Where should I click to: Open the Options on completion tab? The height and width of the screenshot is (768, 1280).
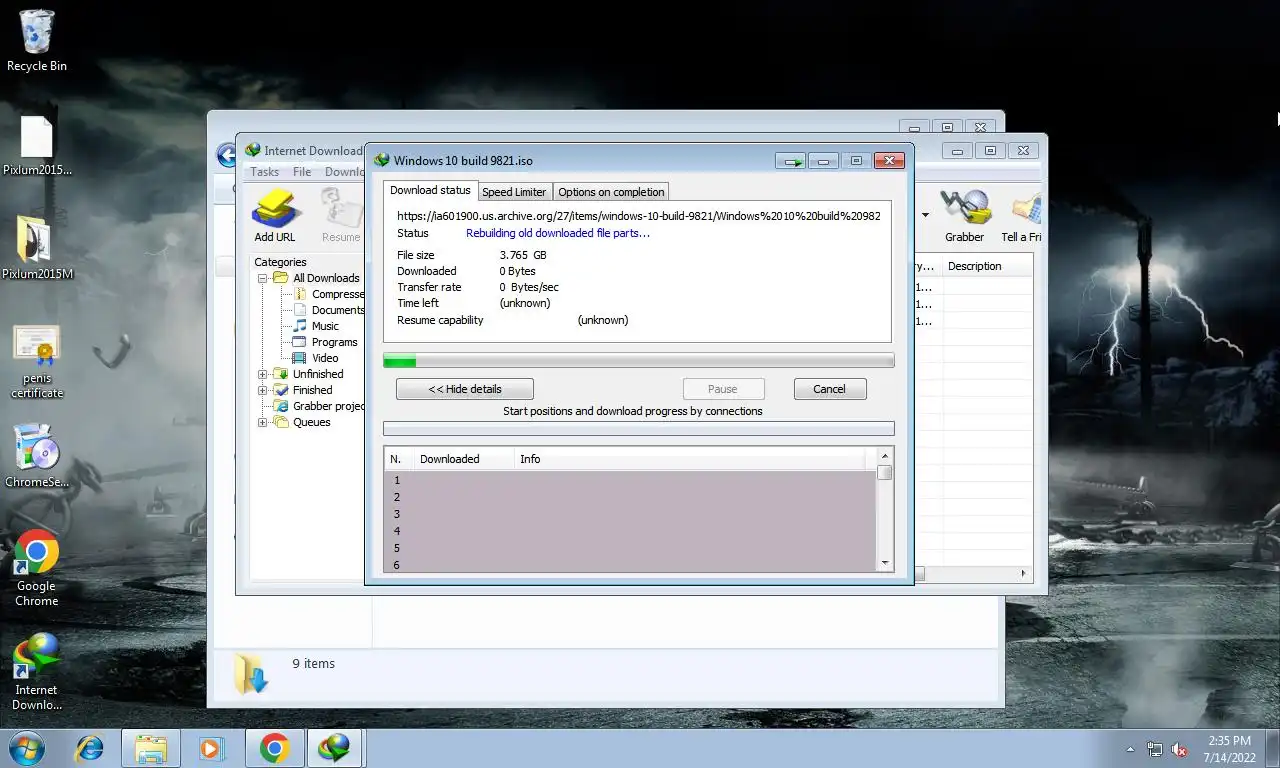611,192
